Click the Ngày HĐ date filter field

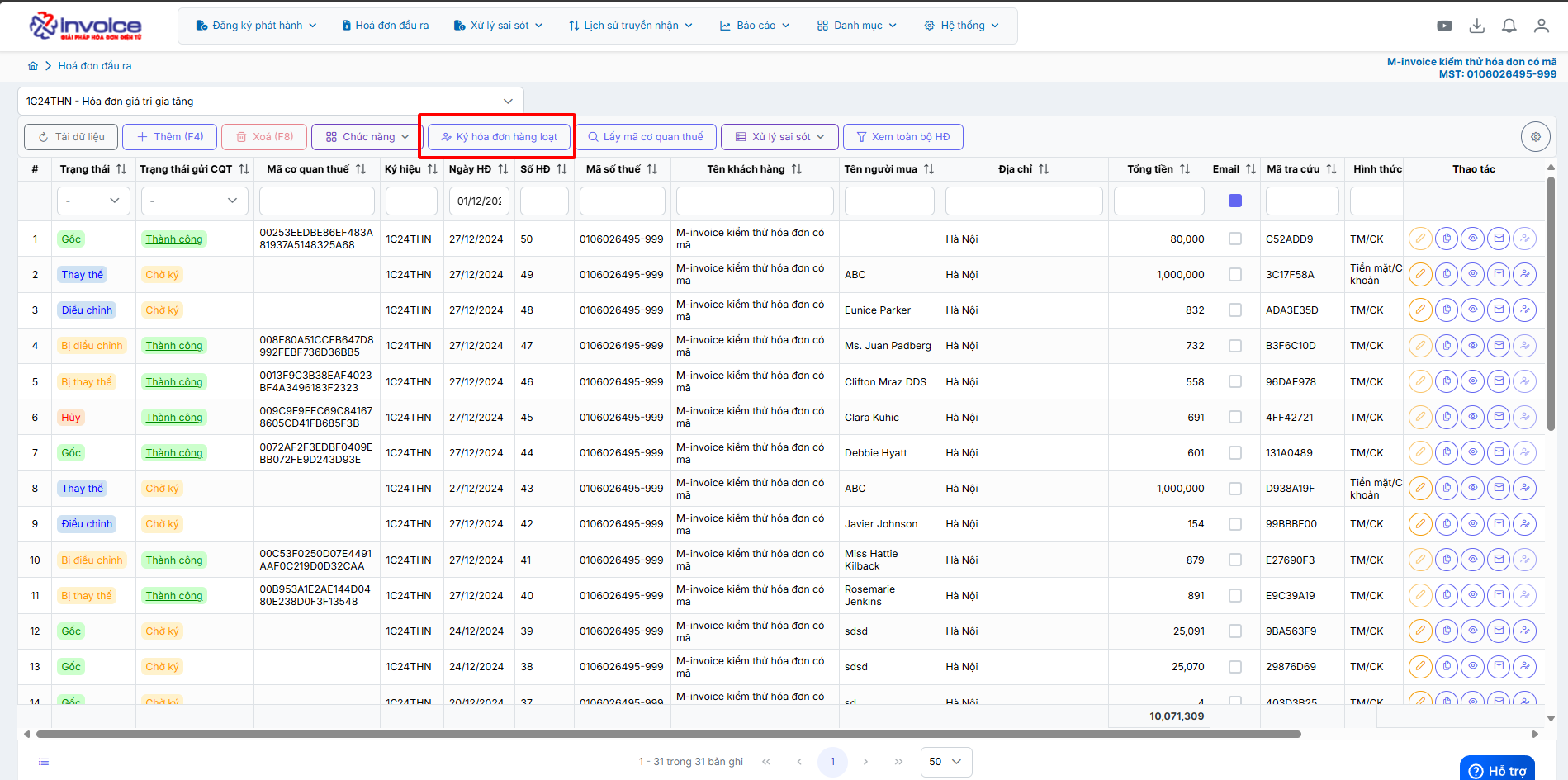pos(479,201)
